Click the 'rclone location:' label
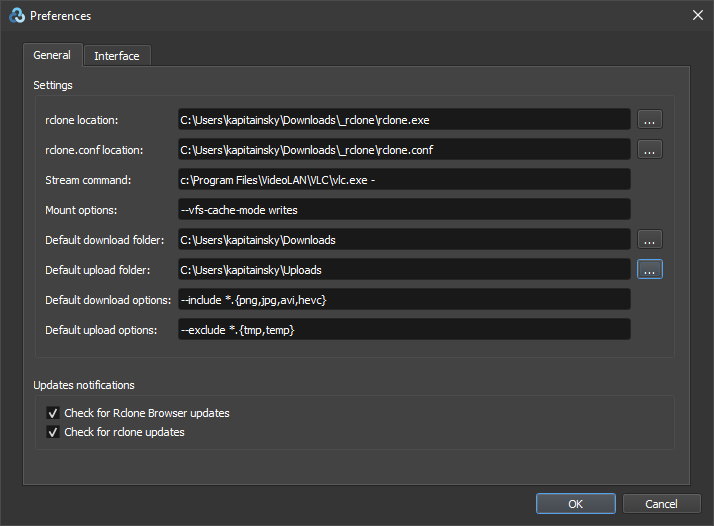The height and width of the screenshot is (526, 714). (x=82, y=120)
